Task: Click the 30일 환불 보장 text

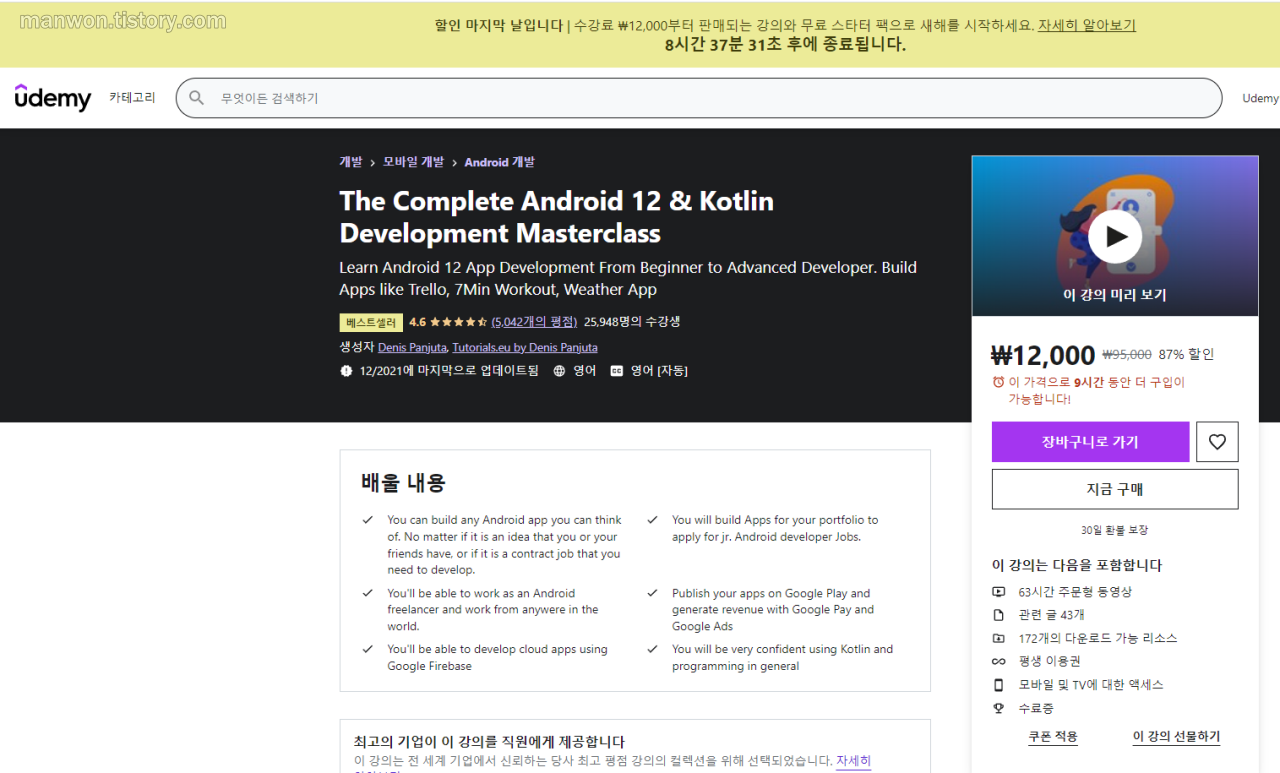Action: (x=1115, y=530)
